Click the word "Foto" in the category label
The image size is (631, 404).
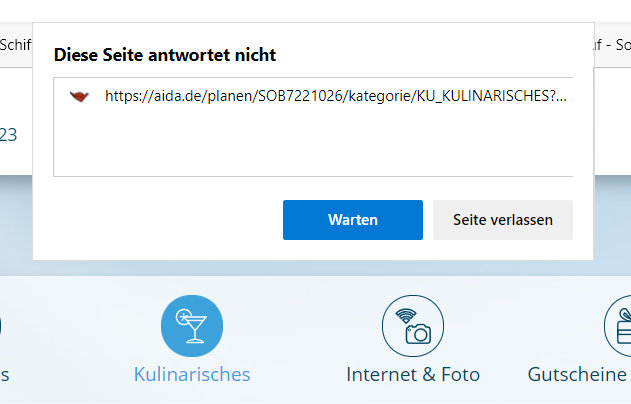pos(459,375)
